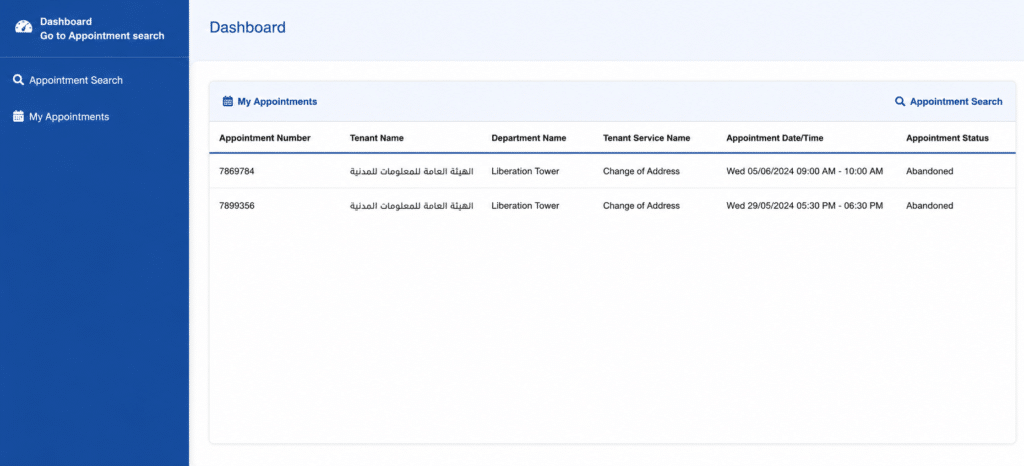Click the Tenant Name column header
This screenshot has width=1024, height=466.
coord(377,138)
